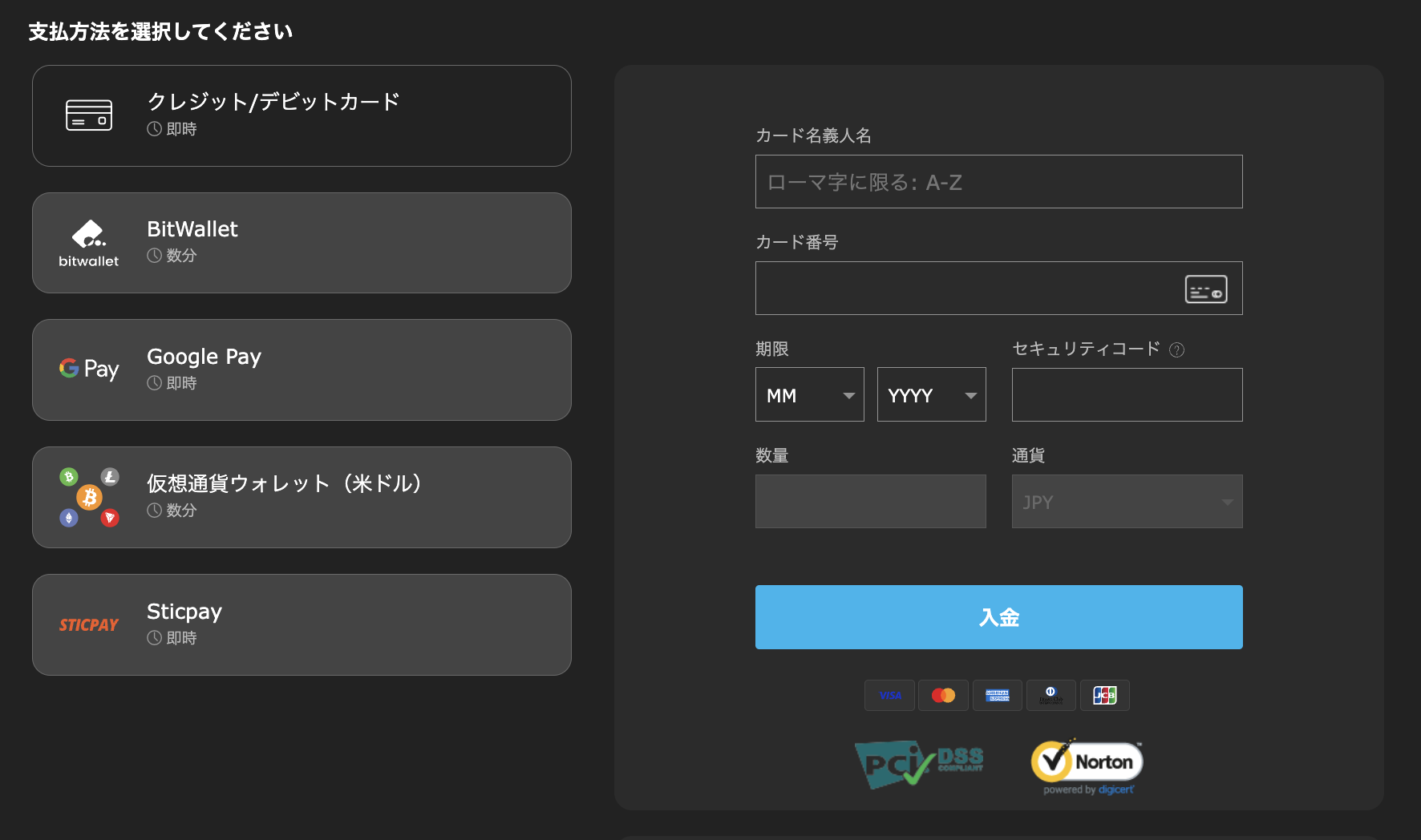Click the clock icon under 仮想通貨ウォレット
The width and height of the screenshot is (1421, 840).
155,511
